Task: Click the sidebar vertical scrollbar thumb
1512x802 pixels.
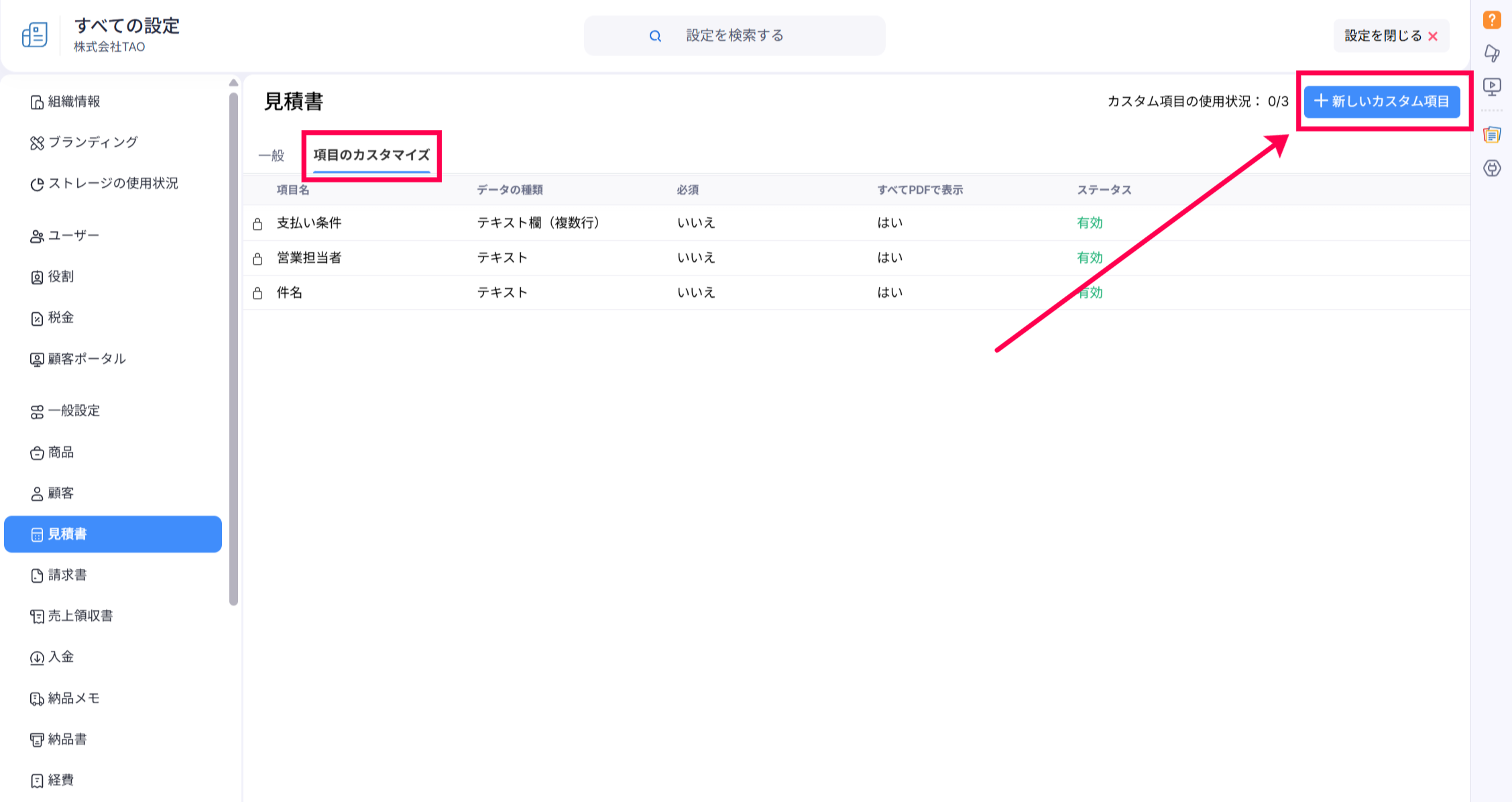Action: [233, 349]
